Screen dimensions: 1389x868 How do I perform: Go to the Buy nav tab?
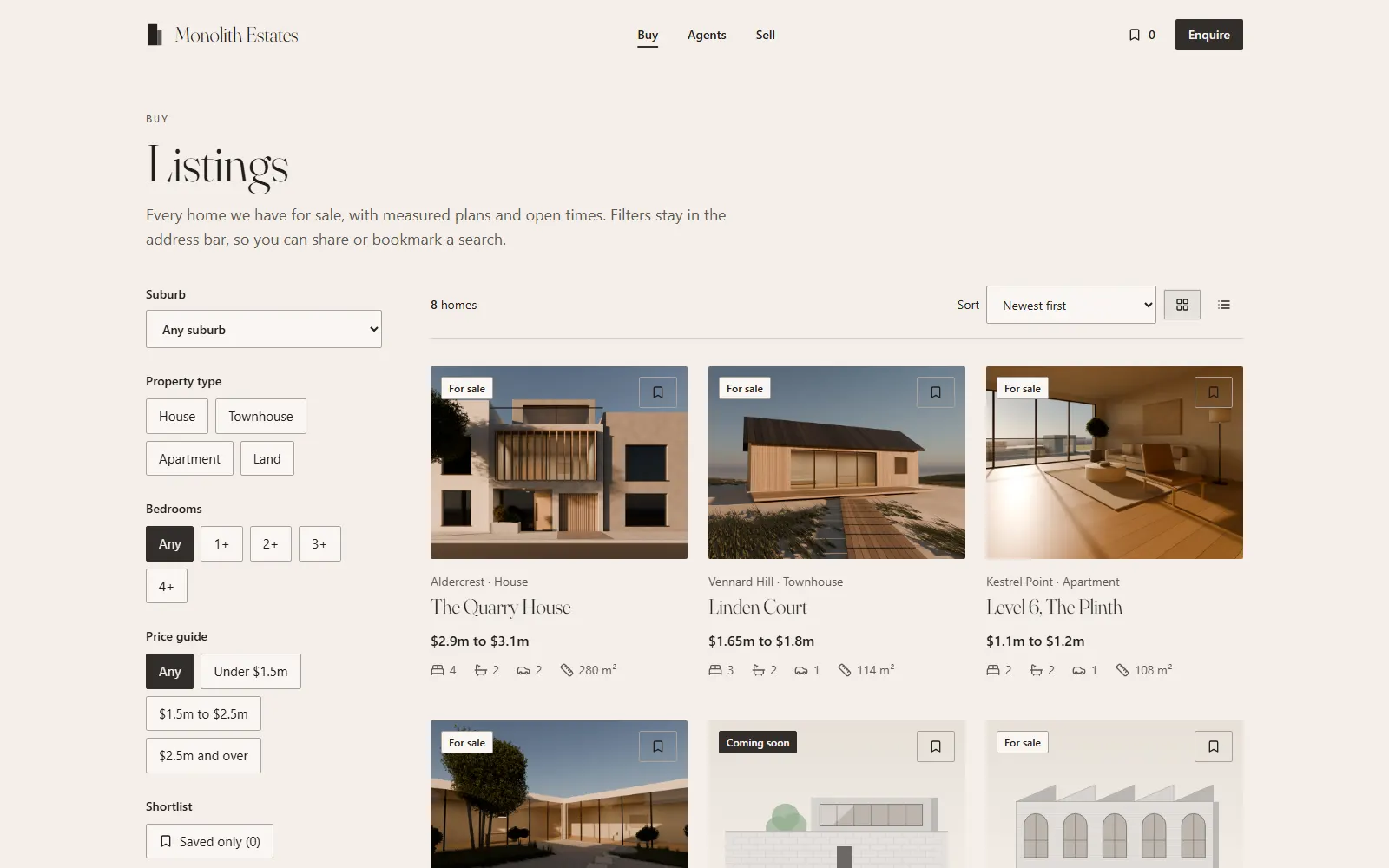coord(648,35)
